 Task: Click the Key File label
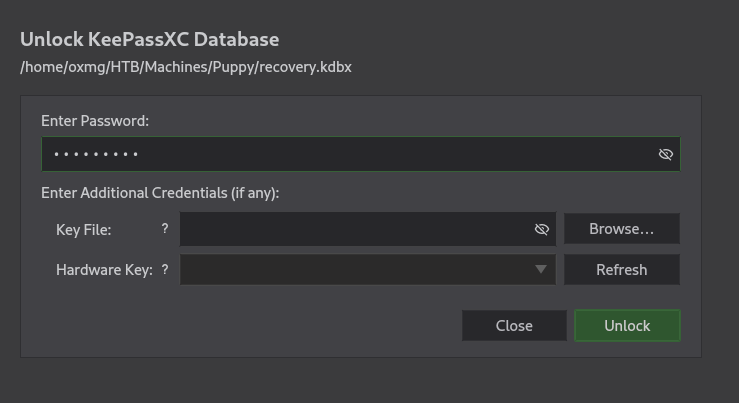[x=84, y=229]
